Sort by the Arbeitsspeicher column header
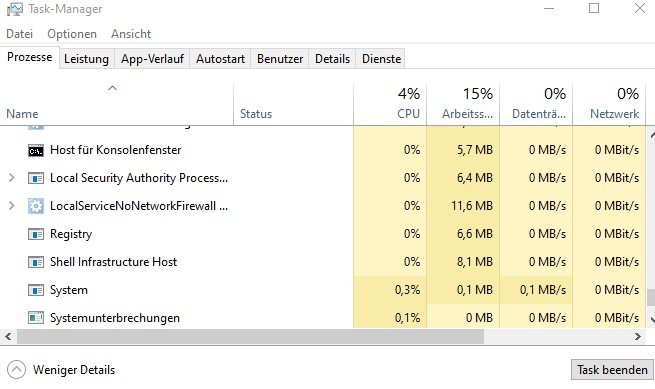 click(x=463, y=104)
